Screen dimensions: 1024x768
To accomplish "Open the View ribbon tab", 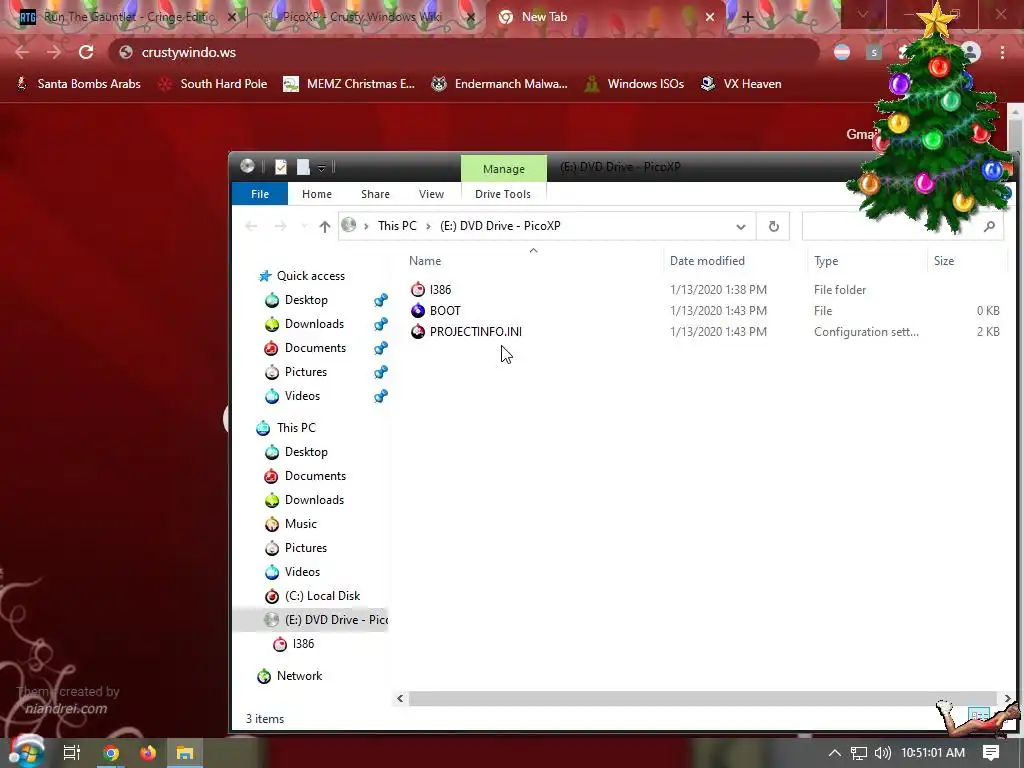I will click(431, 194).
